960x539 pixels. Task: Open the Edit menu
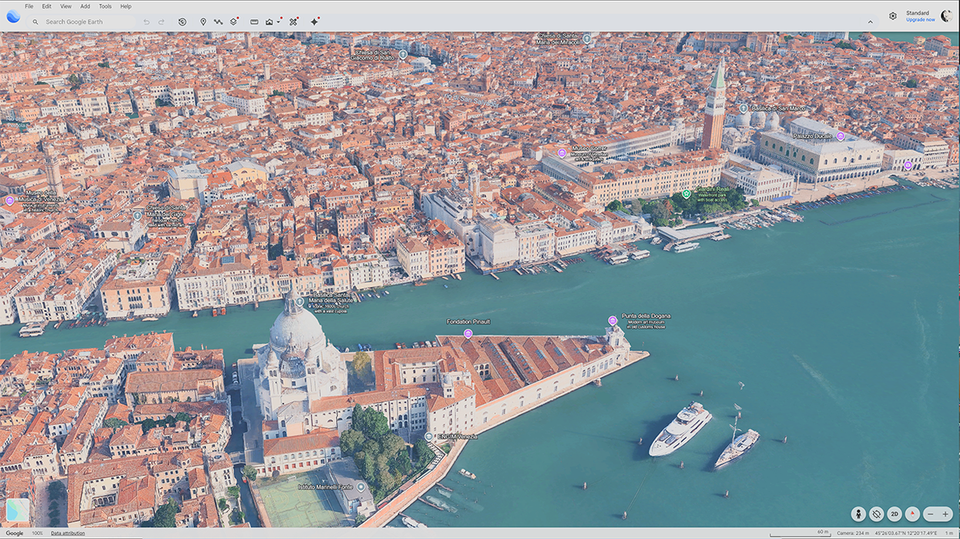pos(47,6)
